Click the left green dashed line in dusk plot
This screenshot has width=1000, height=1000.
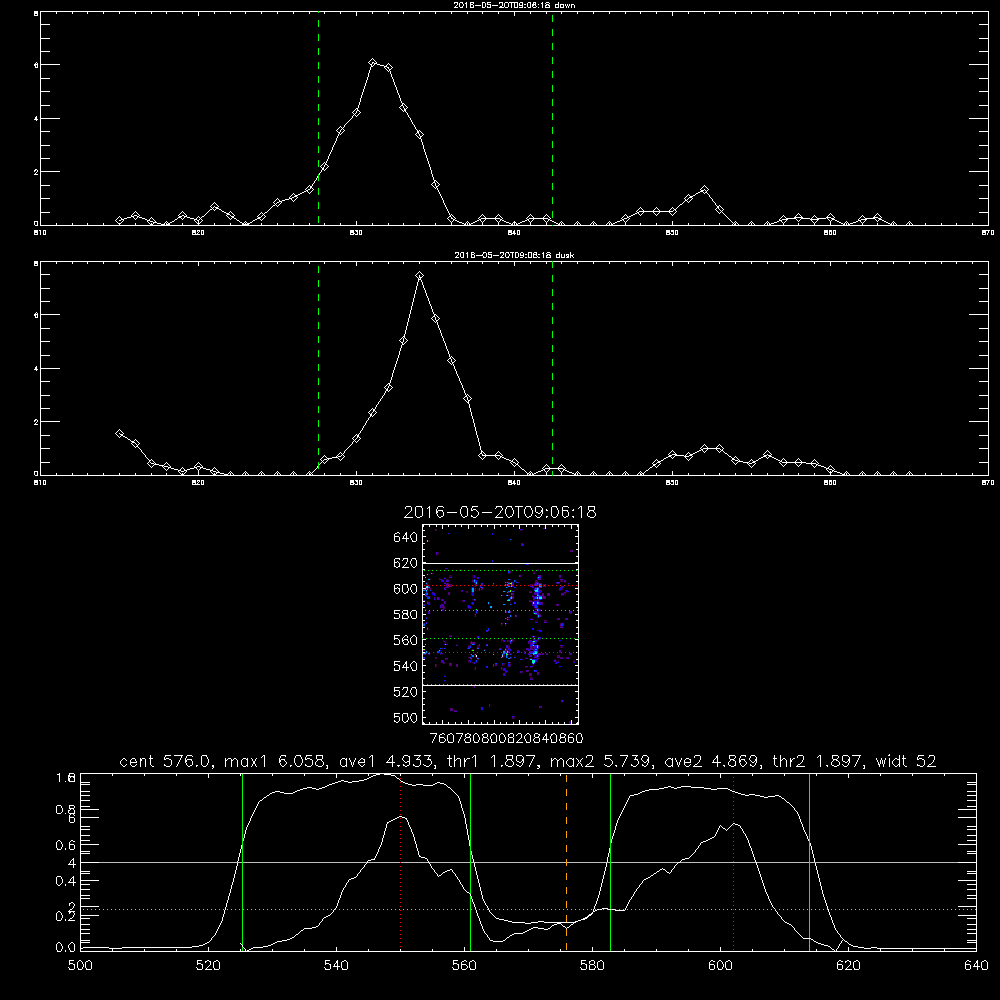318,369
